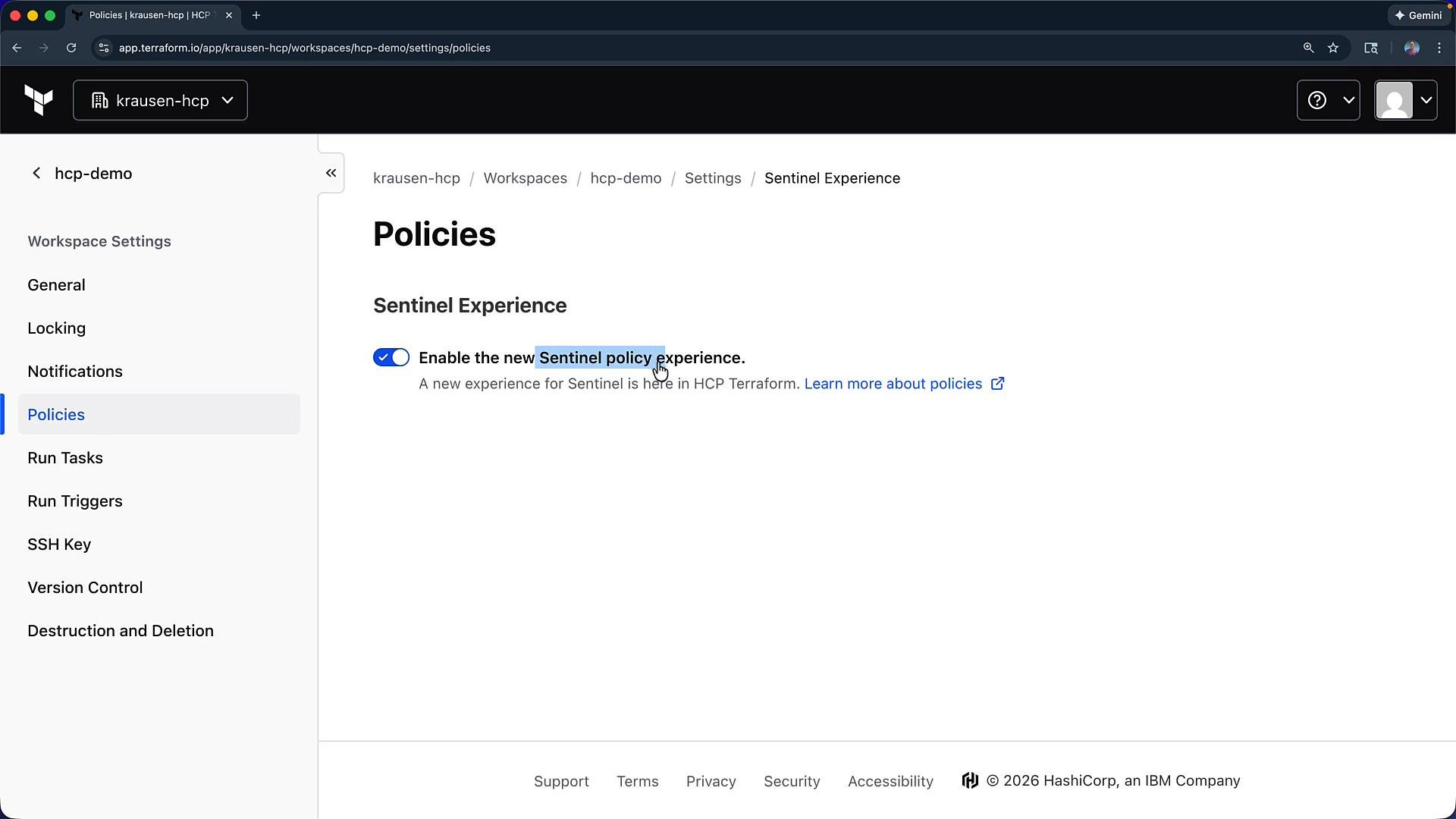
Task: Open a new browser tab
Action: [256, 15]
